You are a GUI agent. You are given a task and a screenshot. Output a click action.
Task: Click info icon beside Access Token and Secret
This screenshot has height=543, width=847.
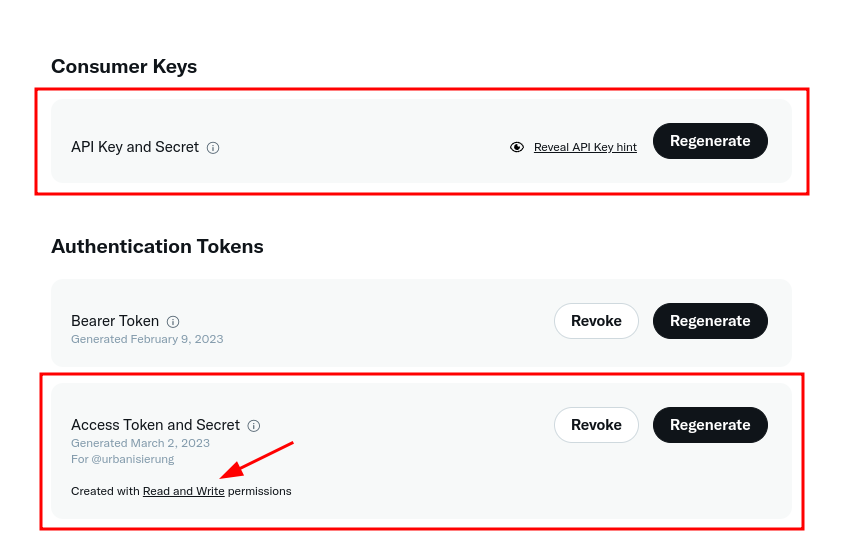click(x=254, y=426)
